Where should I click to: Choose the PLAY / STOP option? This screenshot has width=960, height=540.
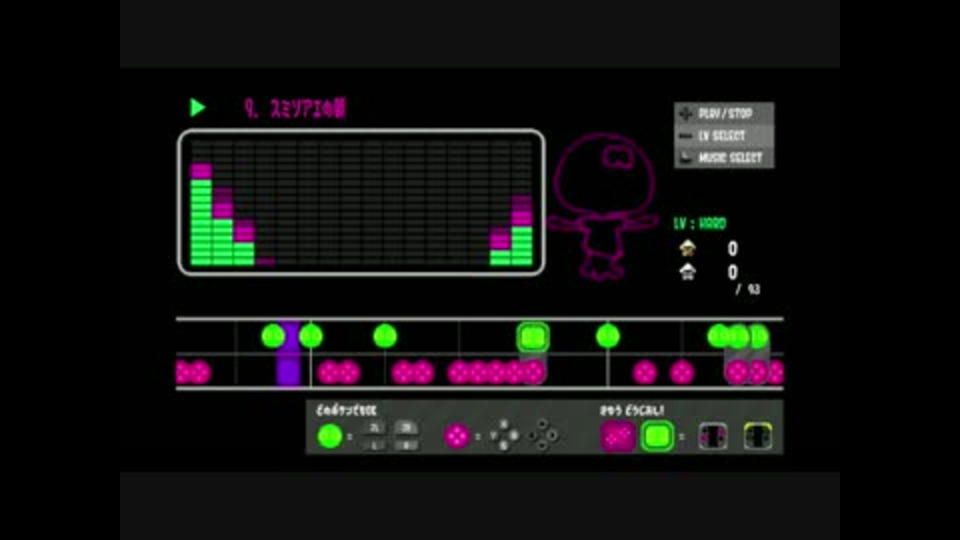(x=725, y=114)
